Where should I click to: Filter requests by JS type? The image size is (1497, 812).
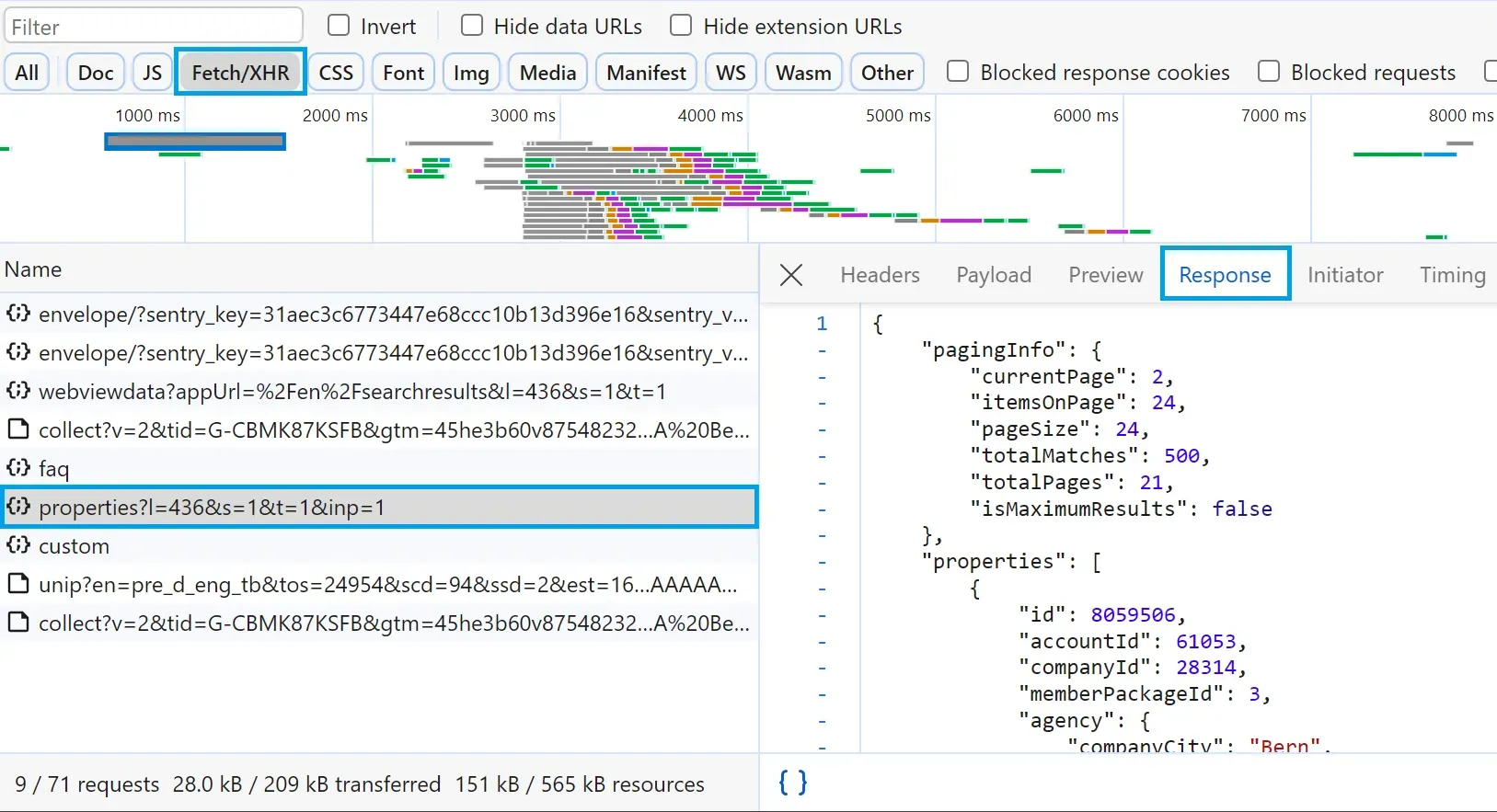[x=152, y=73]
